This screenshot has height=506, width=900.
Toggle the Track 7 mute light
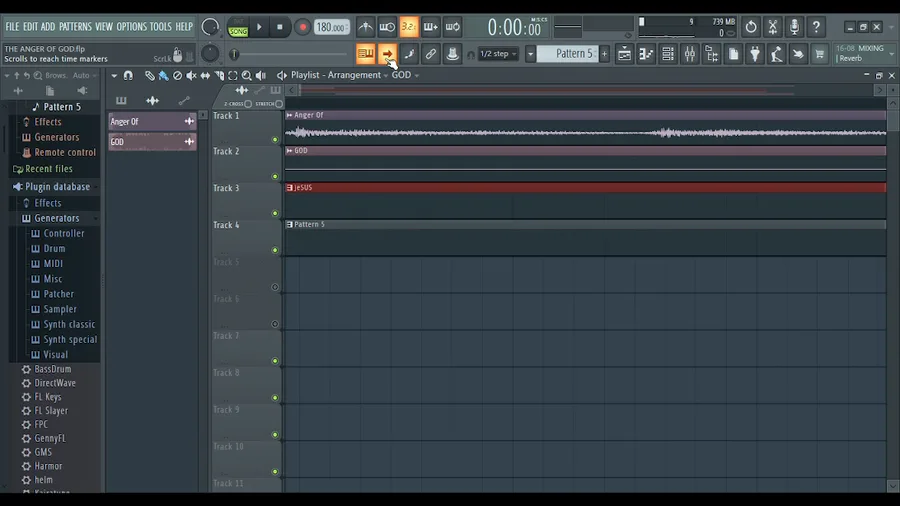[x=275, y=361]
